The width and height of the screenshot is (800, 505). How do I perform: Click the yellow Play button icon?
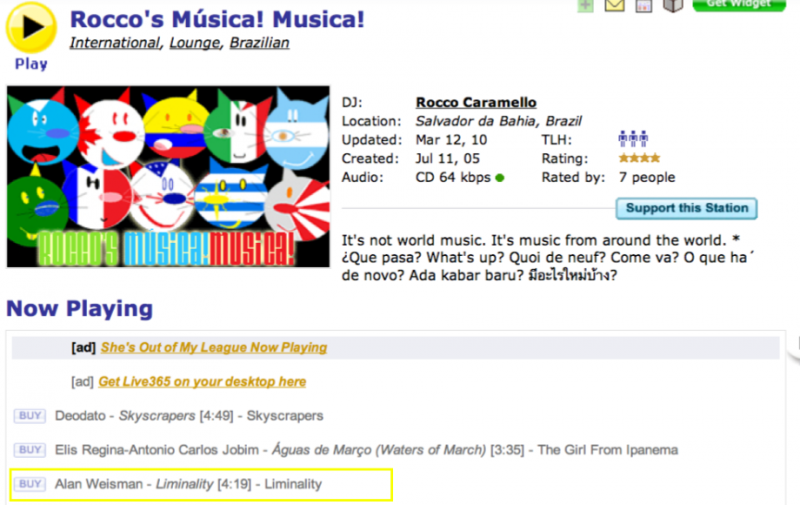pyautogui.click(x=31, y=26)
